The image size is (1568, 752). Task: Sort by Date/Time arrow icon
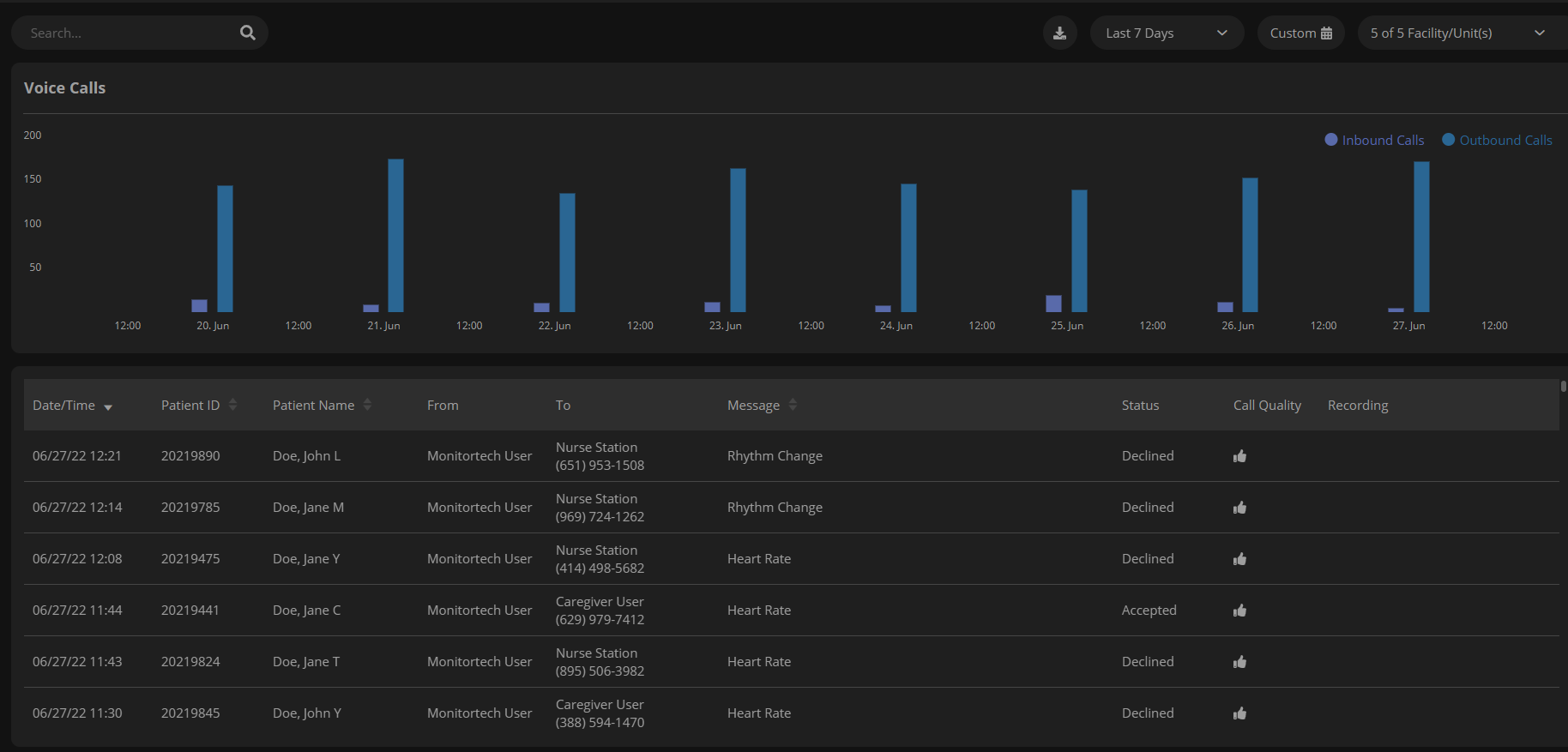108,407
